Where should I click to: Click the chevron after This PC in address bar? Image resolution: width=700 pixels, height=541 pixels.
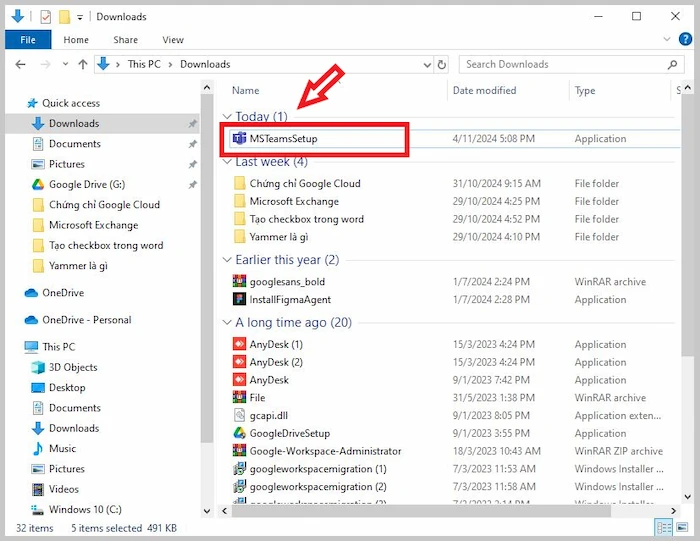171,65
